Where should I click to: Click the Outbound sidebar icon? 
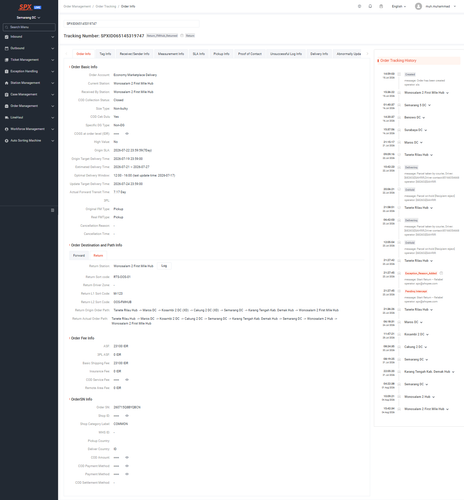[x=7, y=48]
